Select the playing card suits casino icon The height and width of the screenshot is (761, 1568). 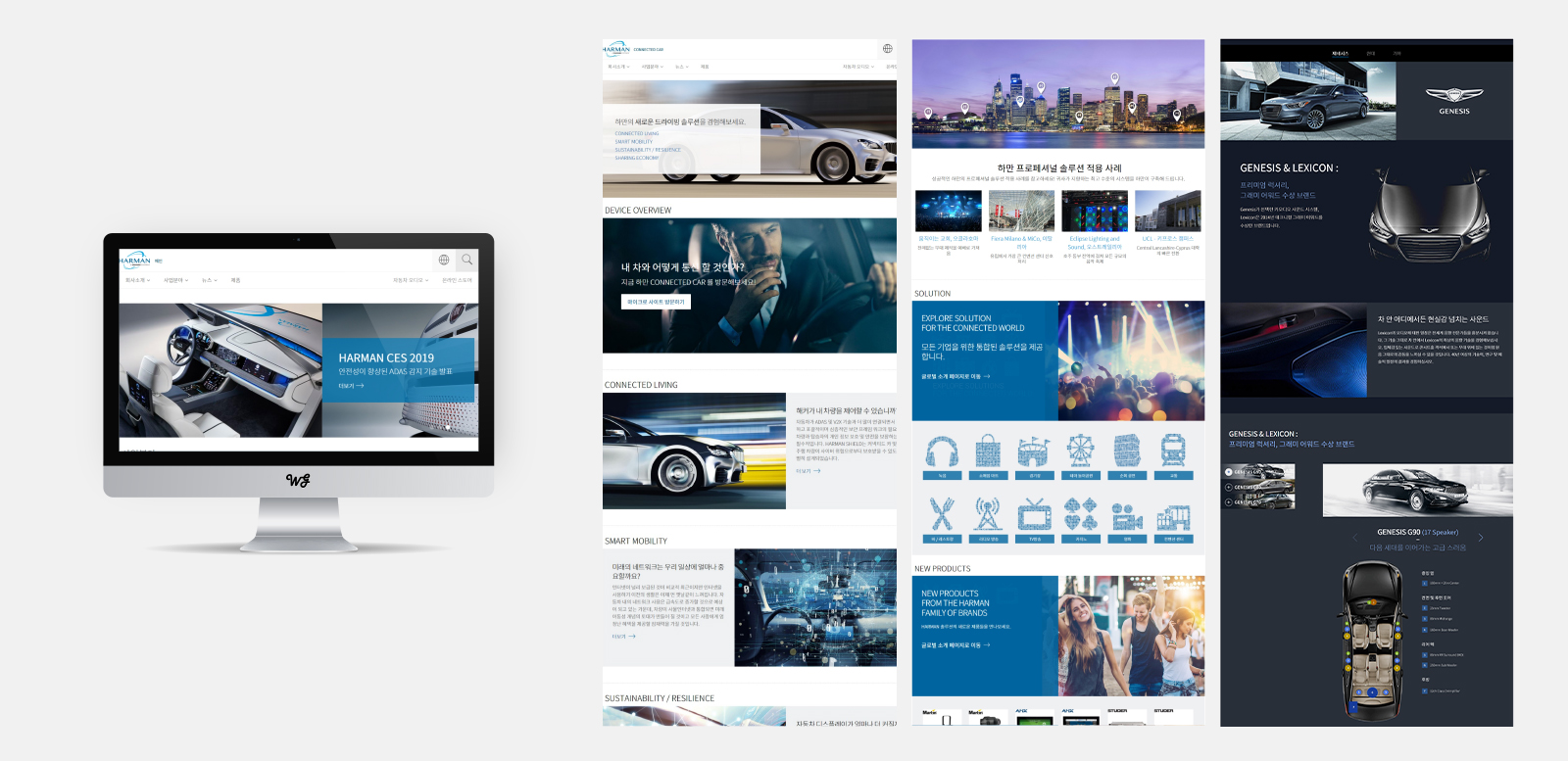[x=1081, y=514]
